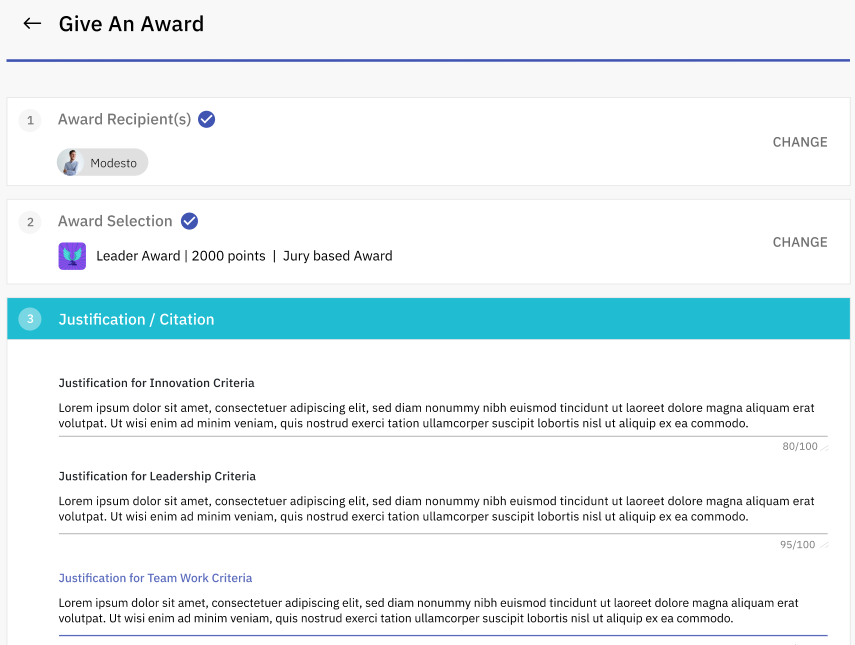The height and width of the screenshot is (645, 855).
Task: Change the selected award
Action: coord(800,242)
